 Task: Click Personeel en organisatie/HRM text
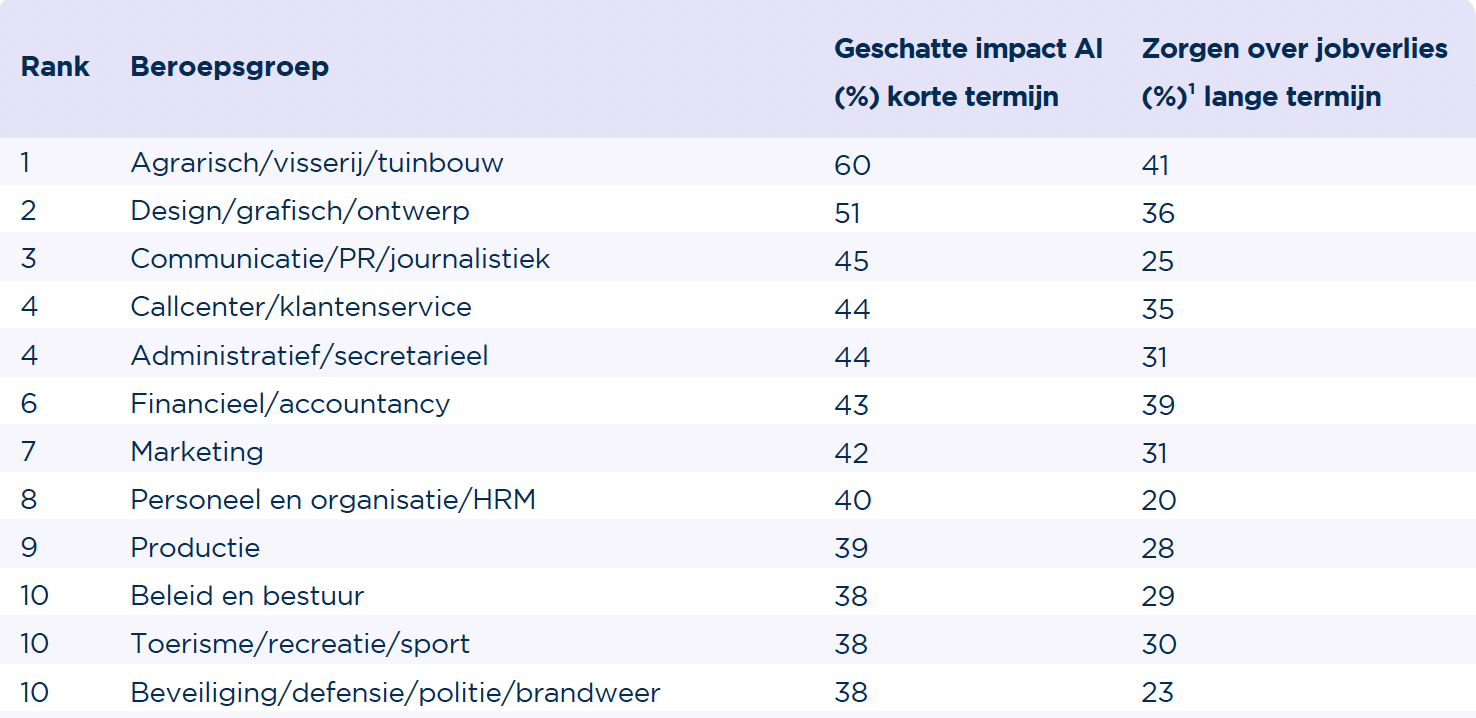(x=333, y=499)
